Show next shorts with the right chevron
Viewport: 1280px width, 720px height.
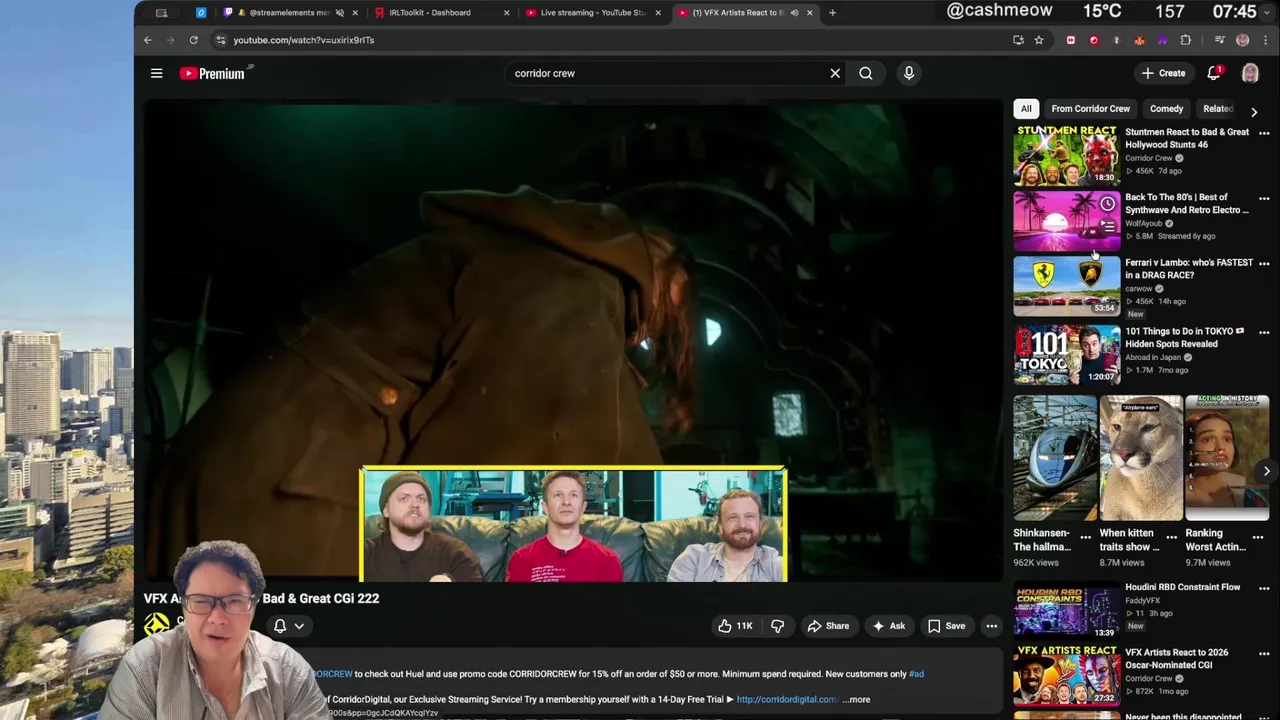point(1266,471)
